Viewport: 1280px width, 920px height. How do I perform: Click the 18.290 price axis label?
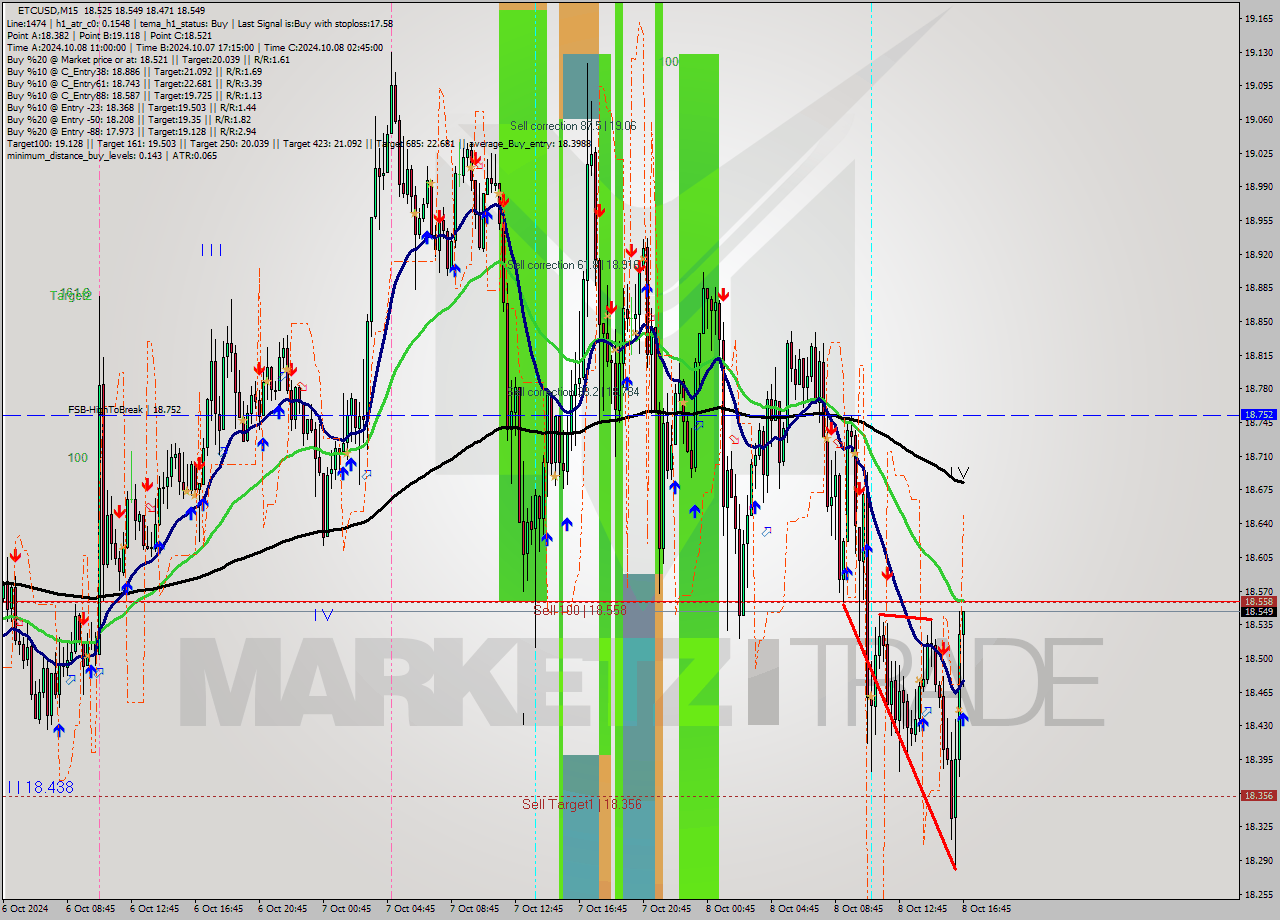[x=1258, y=860]
